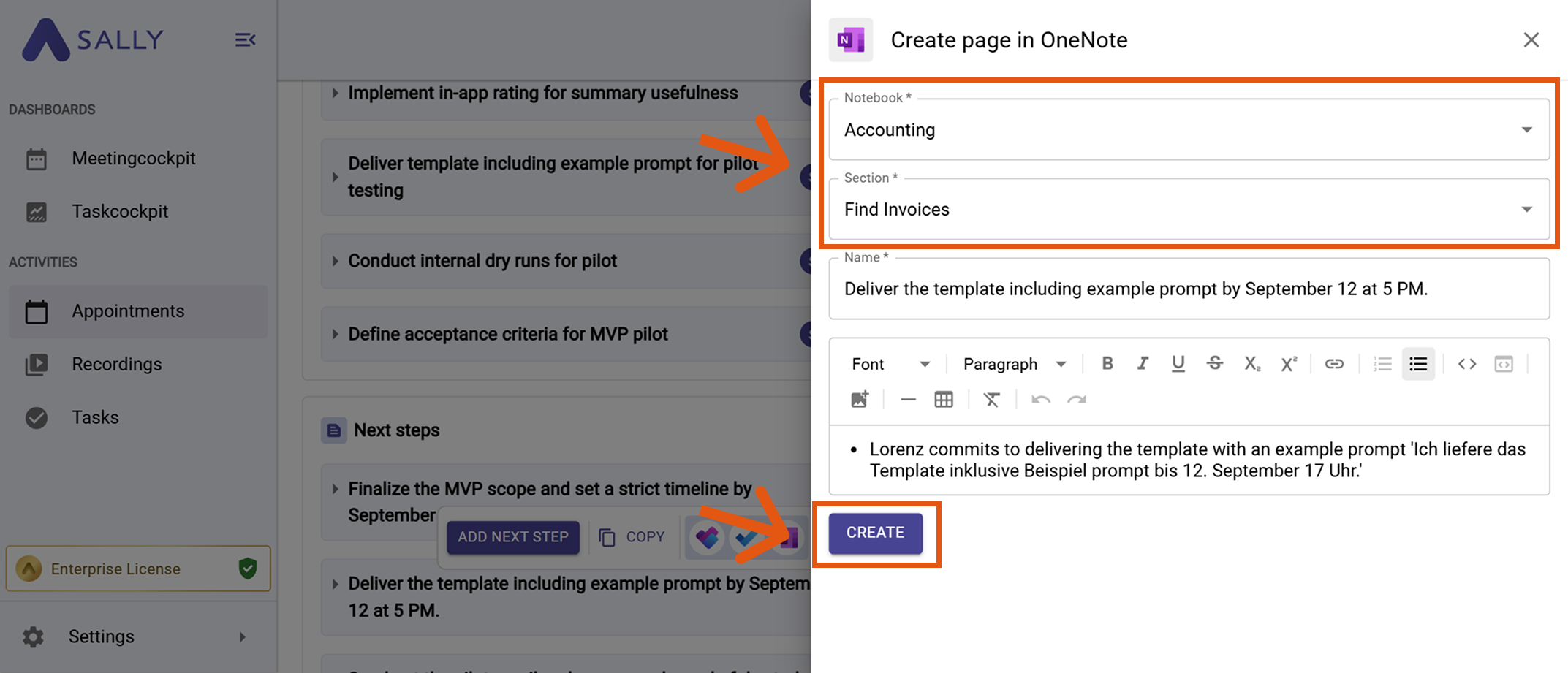Click the ADD NEXT STEP button
1568x673 pixels.
513,537
